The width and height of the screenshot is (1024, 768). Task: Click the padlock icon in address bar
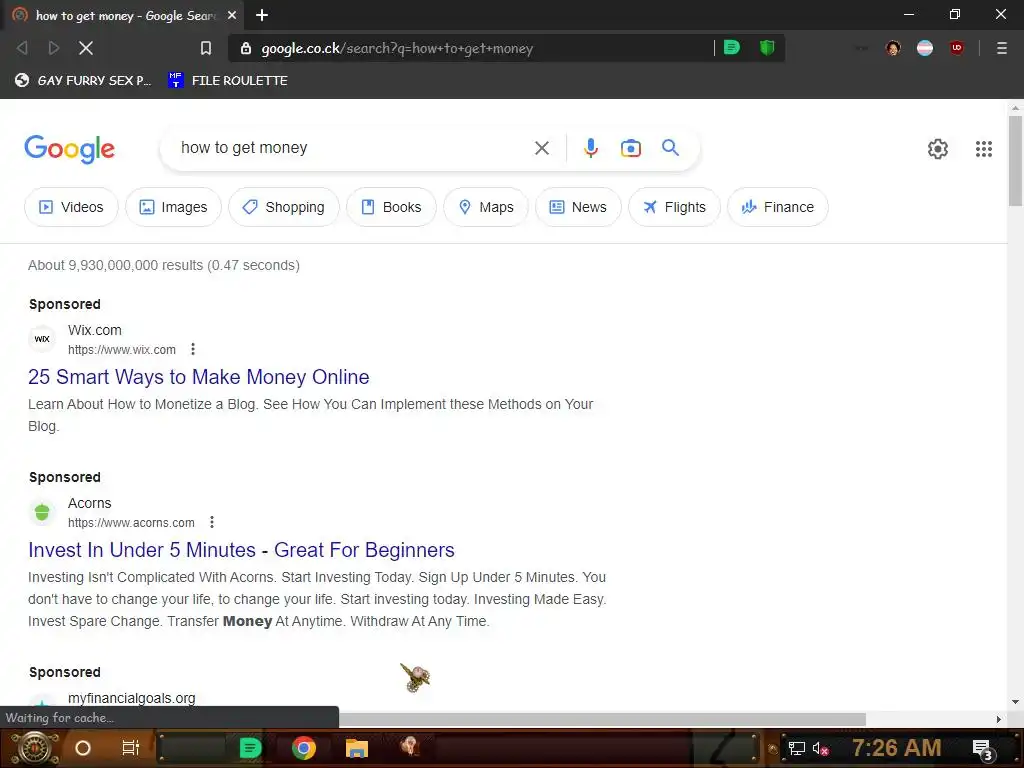pos(246,48)
